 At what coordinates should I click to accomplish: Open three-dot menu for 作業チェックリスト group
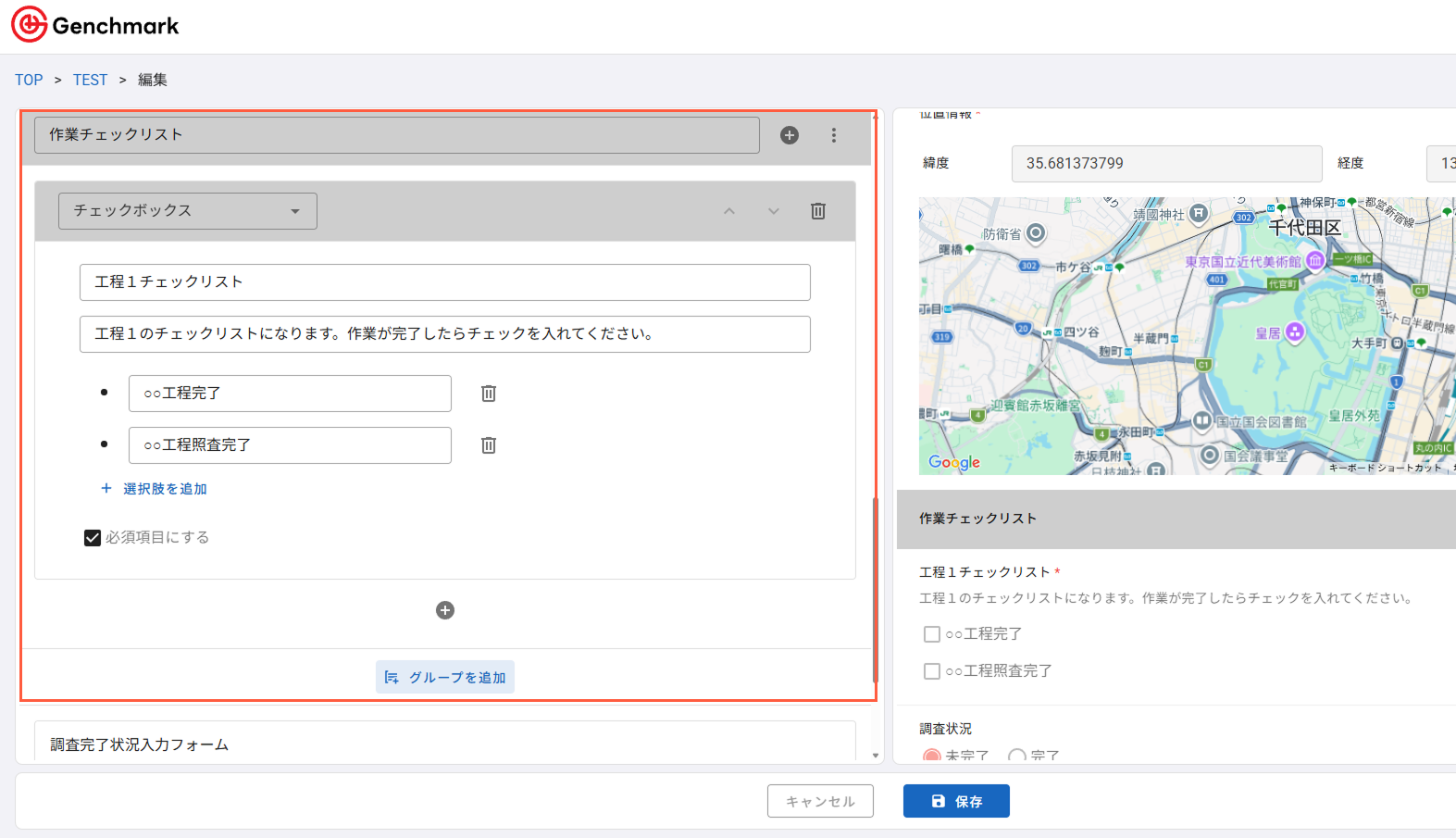coord(834,135)
